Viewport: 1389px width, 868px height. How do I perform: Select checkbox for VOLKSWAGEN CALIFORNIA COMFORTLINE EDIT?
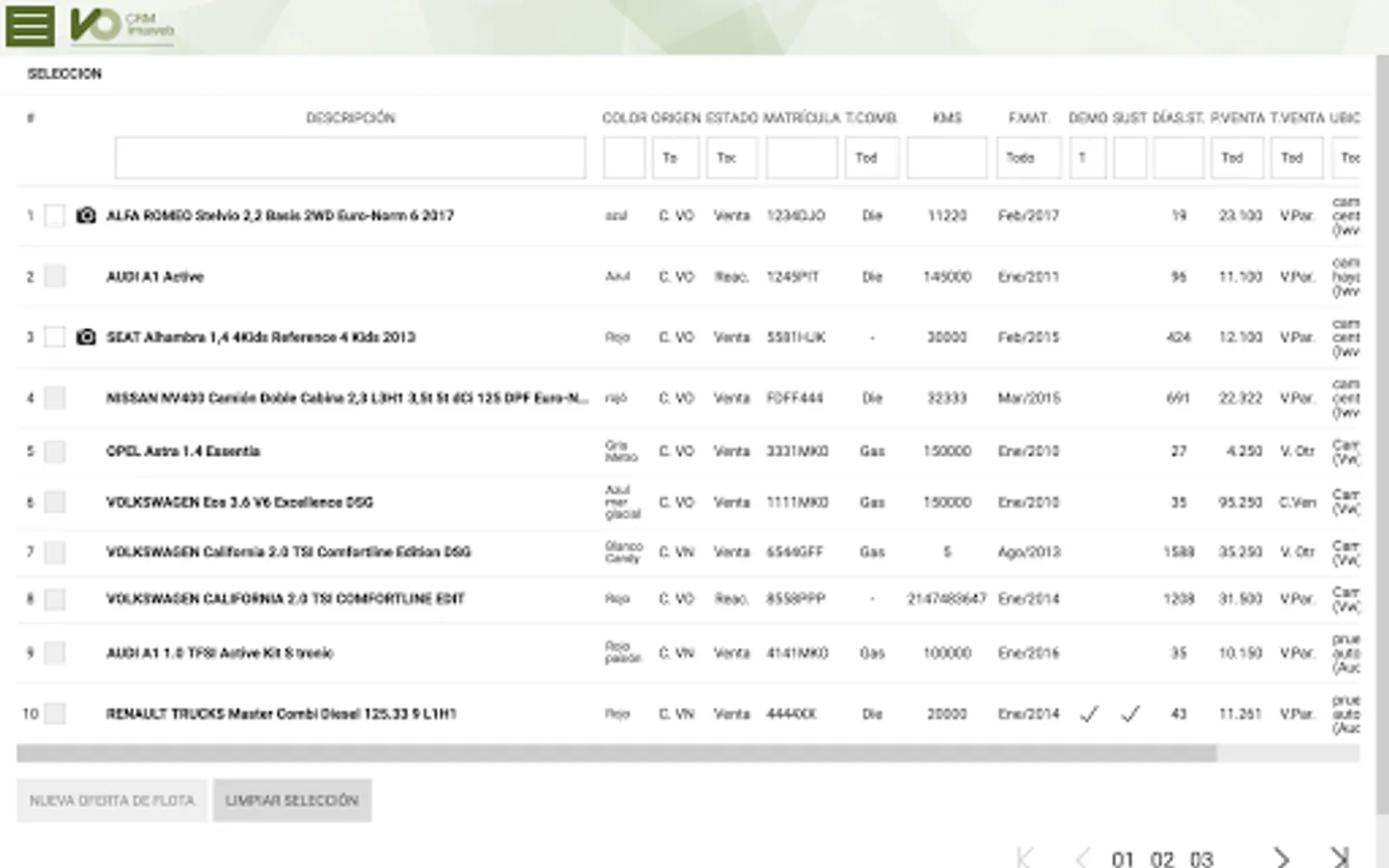[x=55, y=599]
